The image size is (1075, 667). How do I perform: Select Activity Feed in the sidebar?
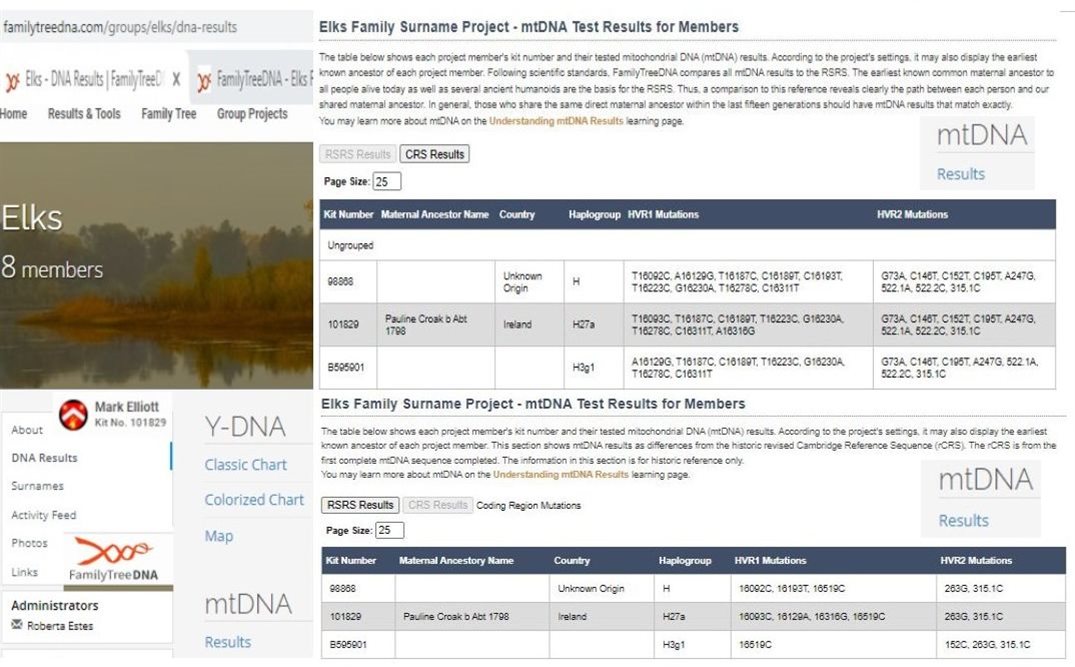click(43, 515)
